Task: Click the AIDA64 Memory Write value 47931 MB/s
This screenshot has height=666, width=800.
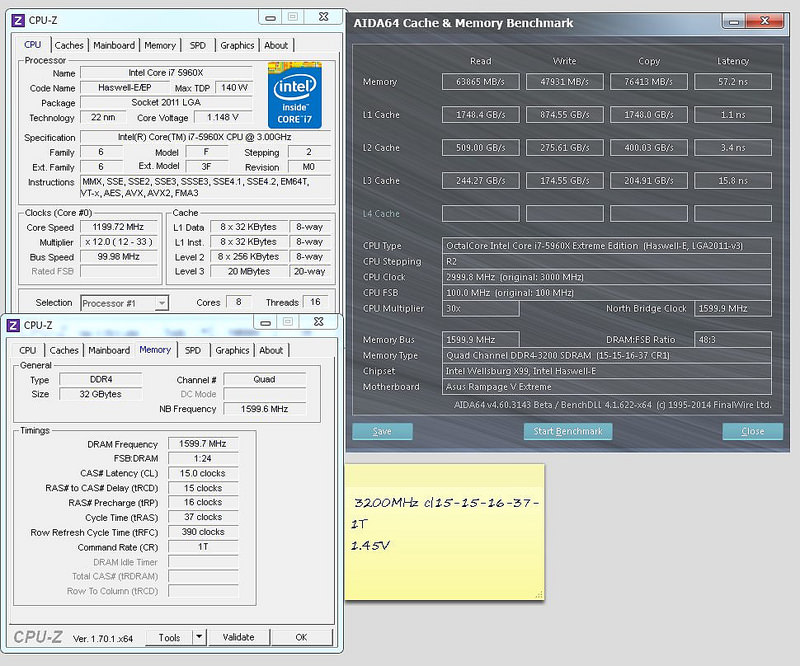Action: (x=565, y=82)
